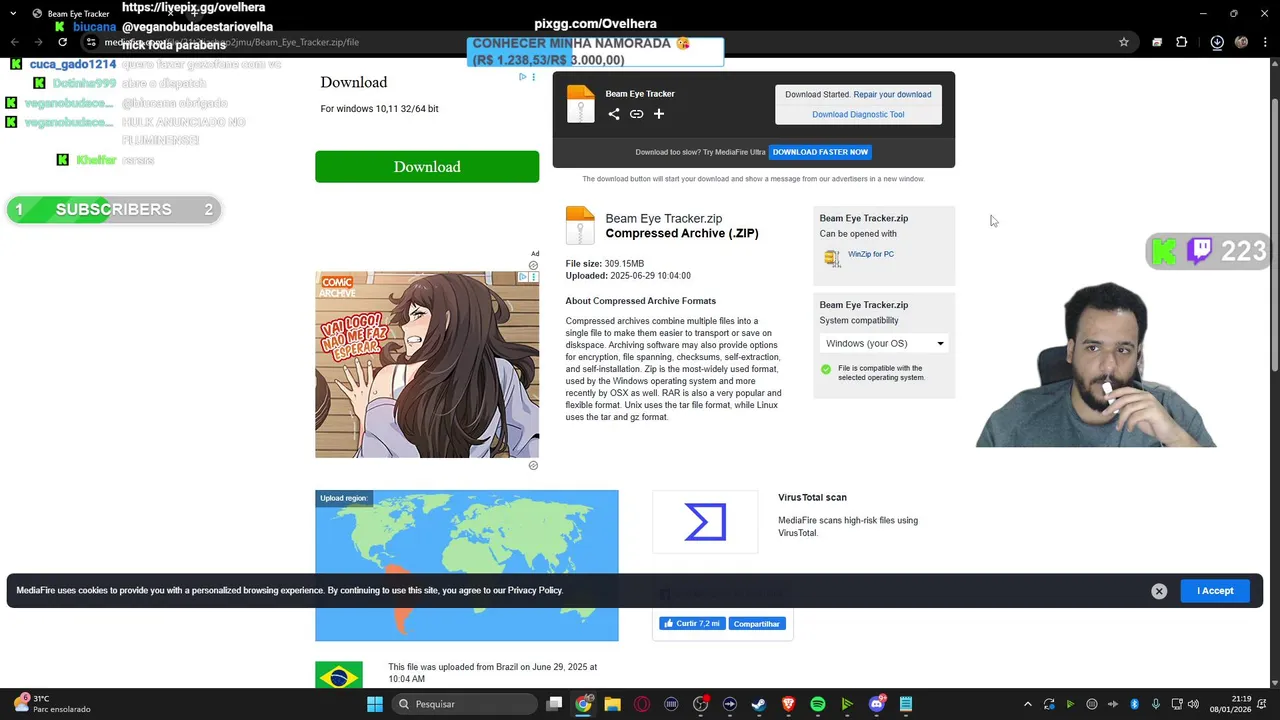This screenshot has height=720, width=1280.
Task: Open Task View on the taskbar
Action: [554, 704]
